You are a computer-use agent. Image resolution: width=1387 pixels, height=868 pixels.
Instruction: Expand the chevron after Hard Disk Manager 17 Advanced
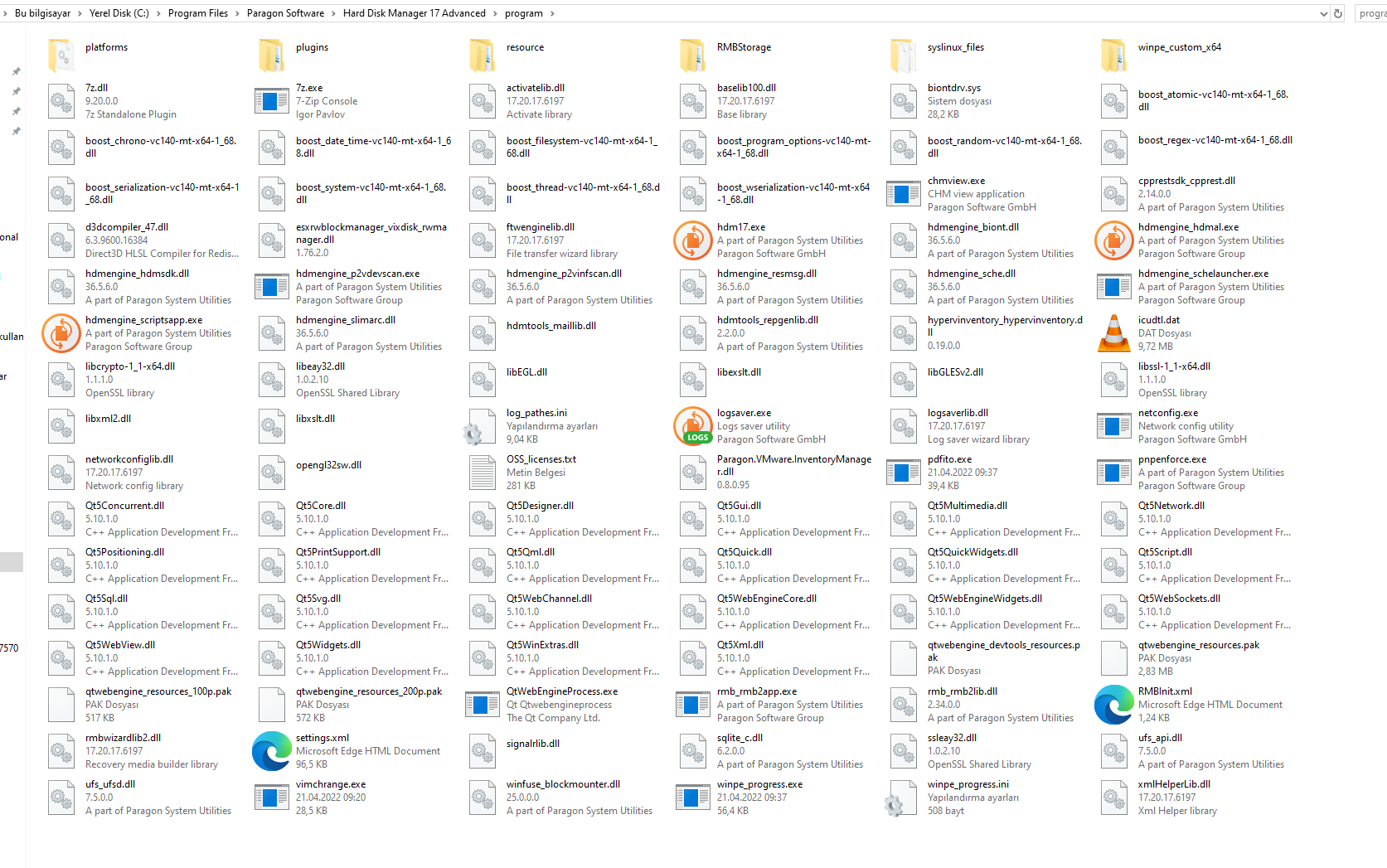click(x=495, y=13)
